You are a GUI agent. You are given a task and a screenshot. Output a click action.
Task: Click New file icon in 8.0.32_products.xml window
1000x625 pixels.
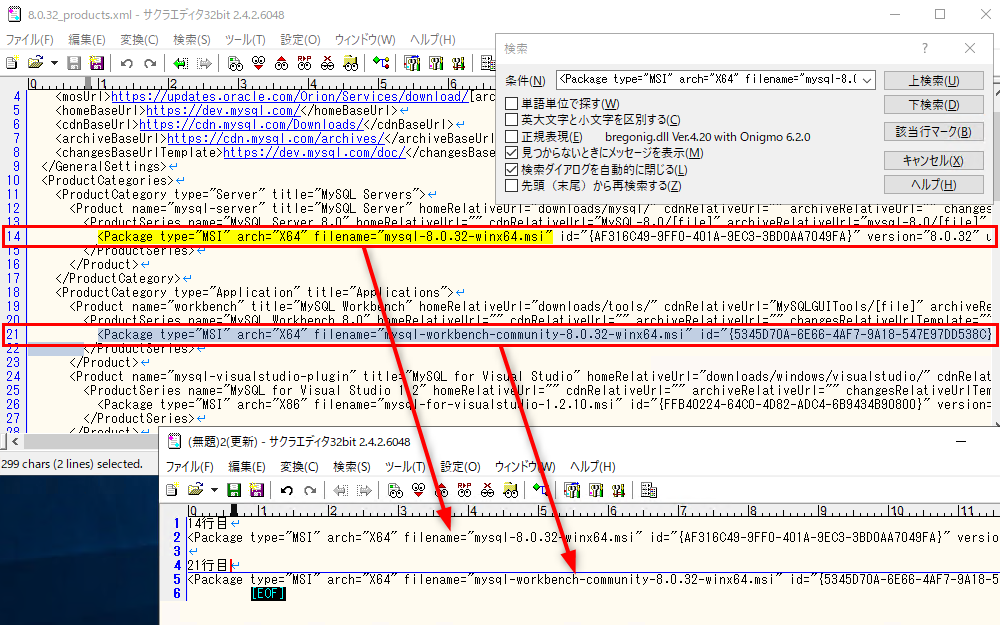11,62
